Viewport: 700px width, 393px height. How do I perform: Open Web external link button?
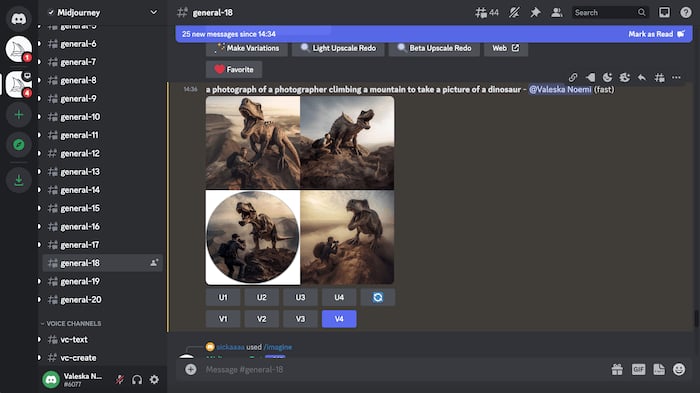point(505,48)
